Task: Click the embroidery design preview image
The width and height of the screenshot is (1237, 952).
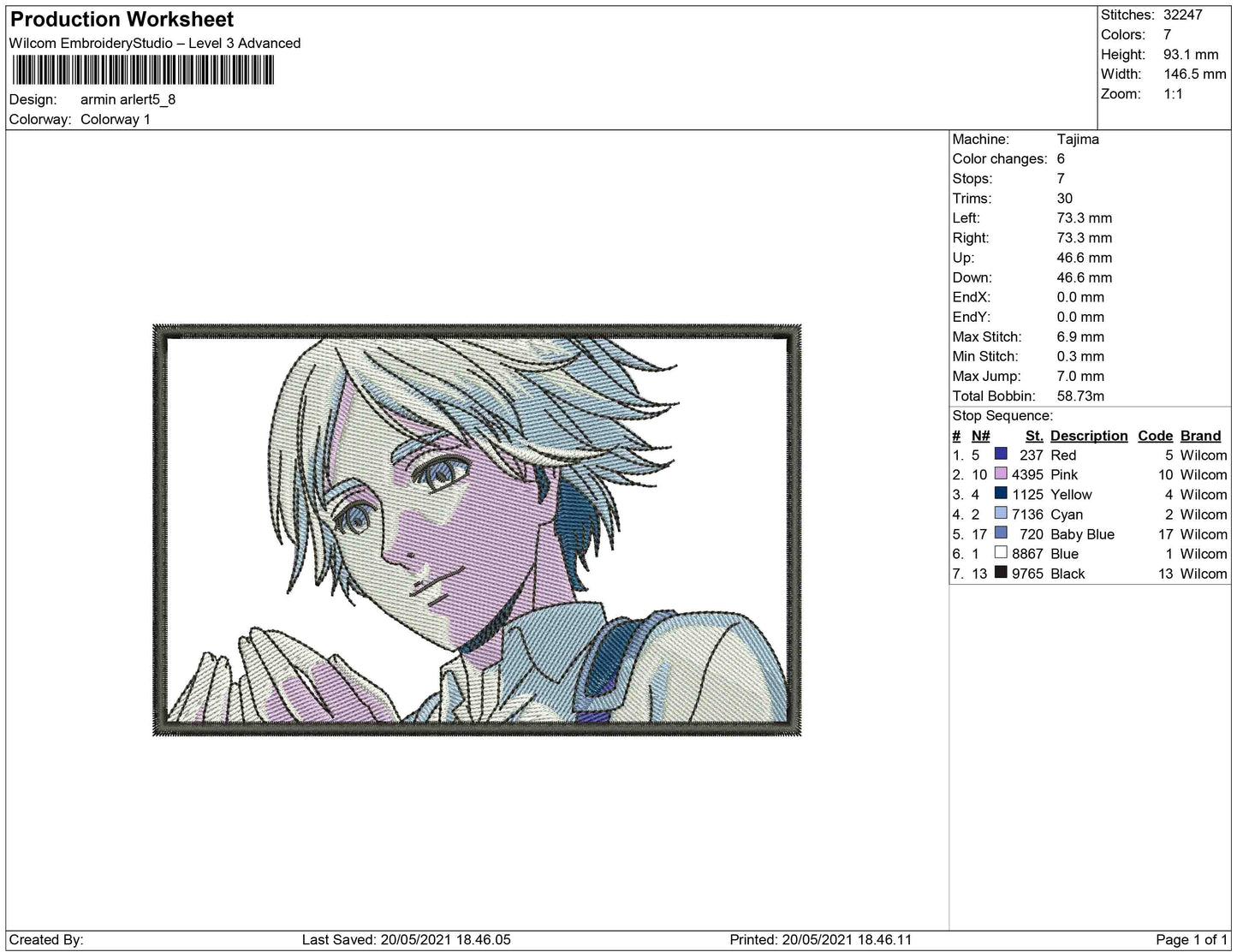Action: 477,530
